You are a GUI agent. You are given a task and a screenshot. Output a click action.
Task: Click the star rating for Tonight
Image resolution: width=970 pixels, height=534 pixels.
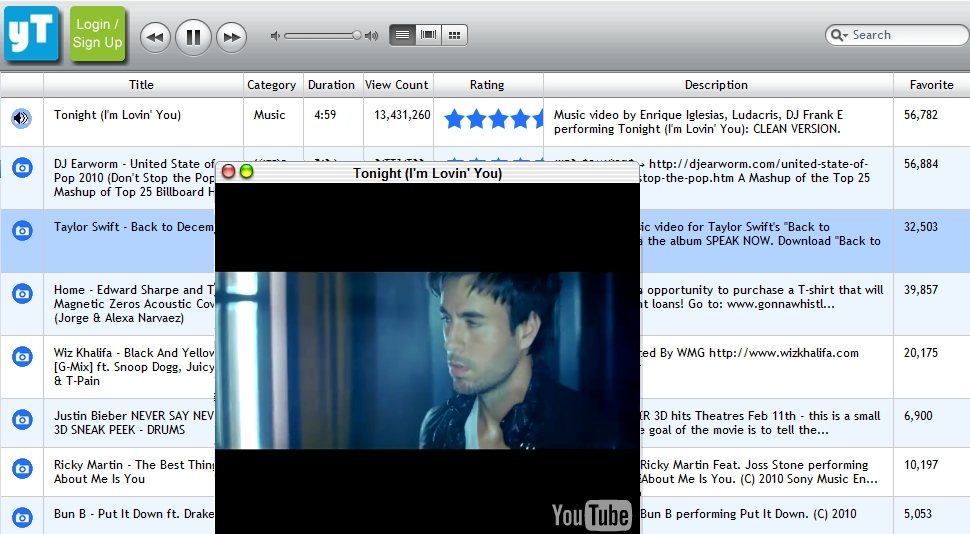(494, 118)
